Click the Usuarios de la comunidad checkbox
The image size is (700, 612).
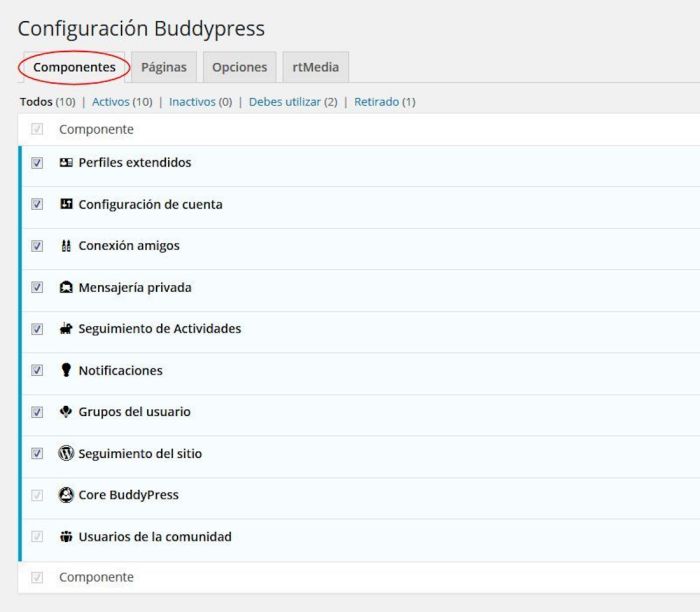[x=37, y=536]
